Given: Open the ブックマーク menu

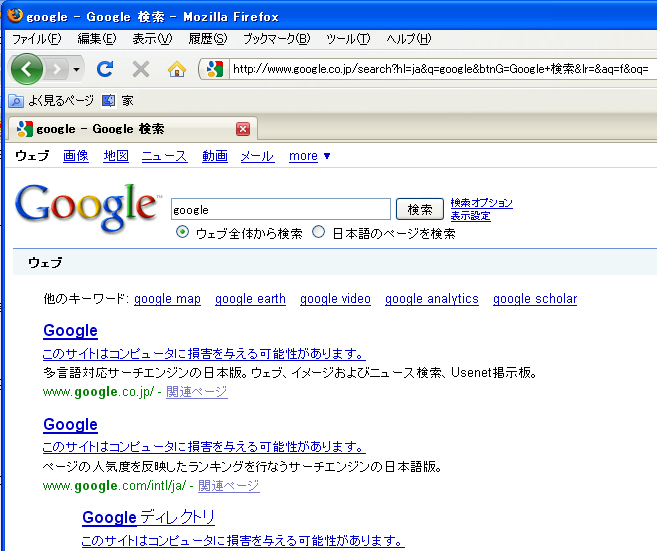Looking at the screenshot, I should [x=276, y=39].
